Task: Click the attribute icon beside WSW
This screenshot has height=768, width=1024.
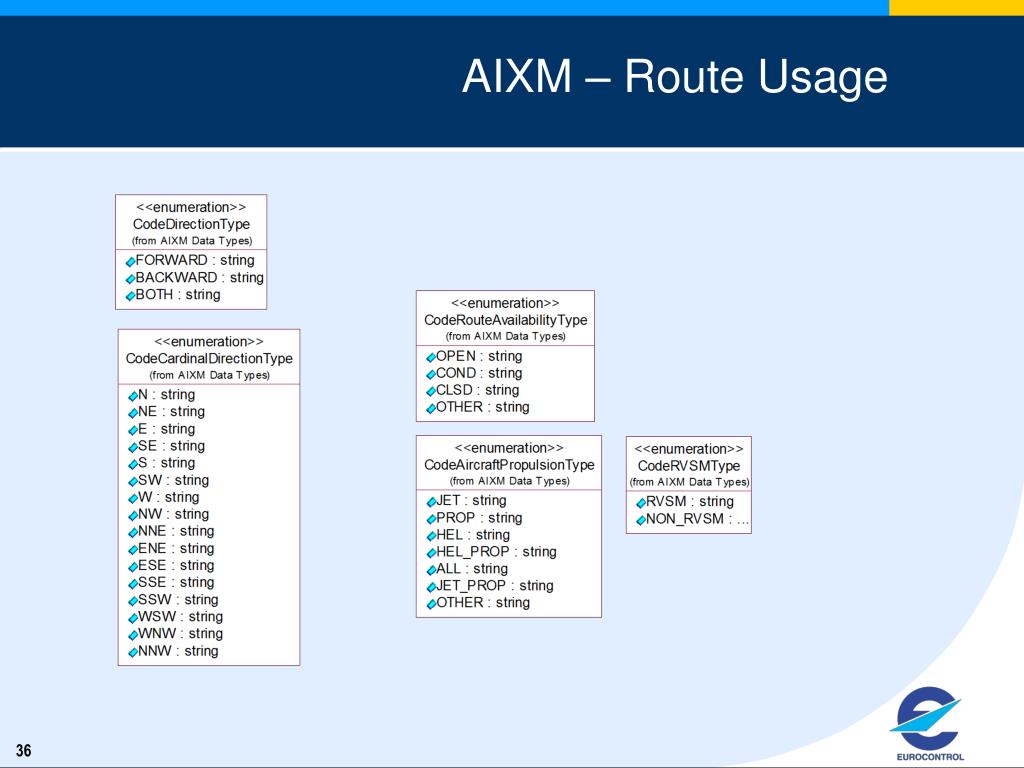Action: (133, 618)
